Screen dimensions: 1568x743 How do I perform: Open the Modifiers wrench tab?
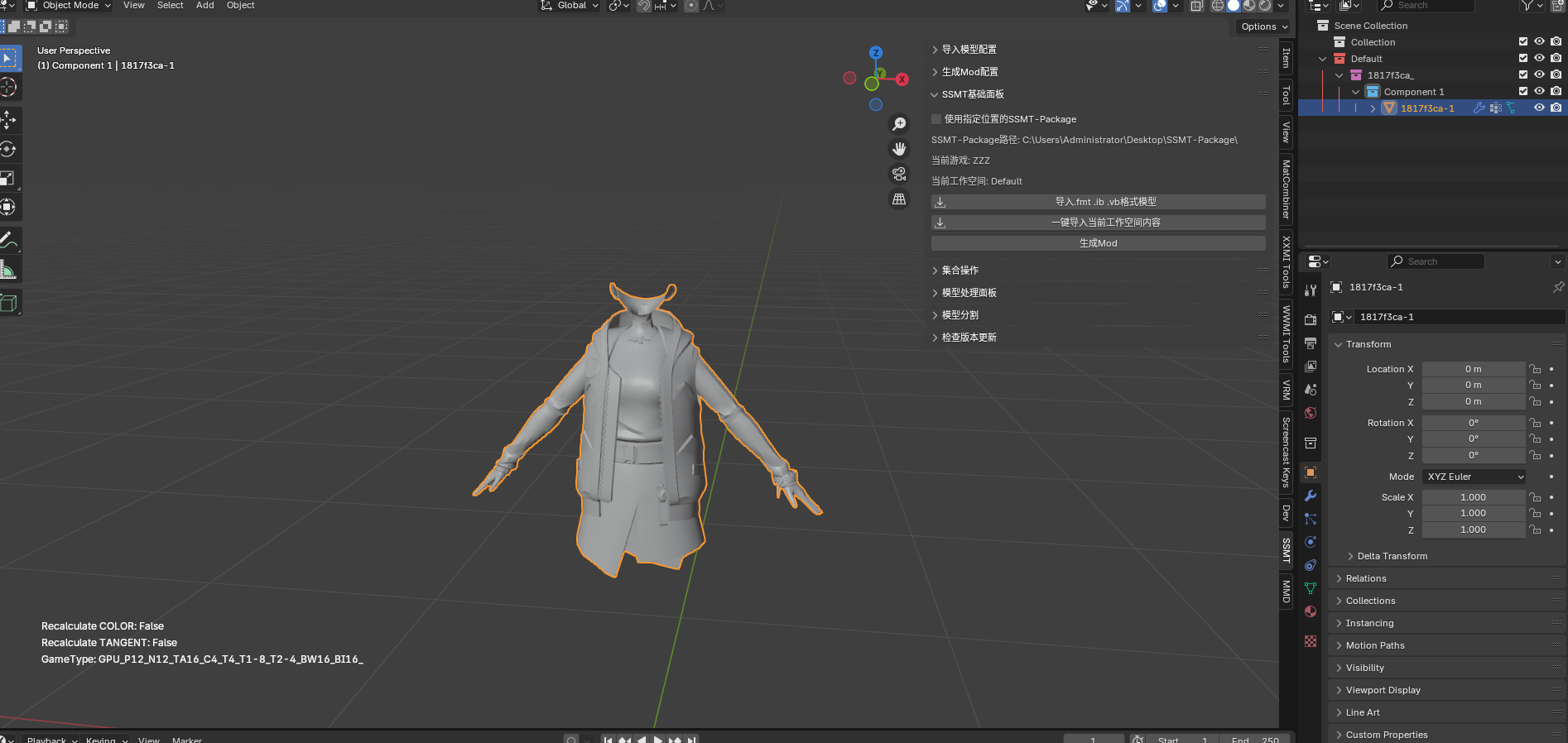click(x=1311, y=496)
